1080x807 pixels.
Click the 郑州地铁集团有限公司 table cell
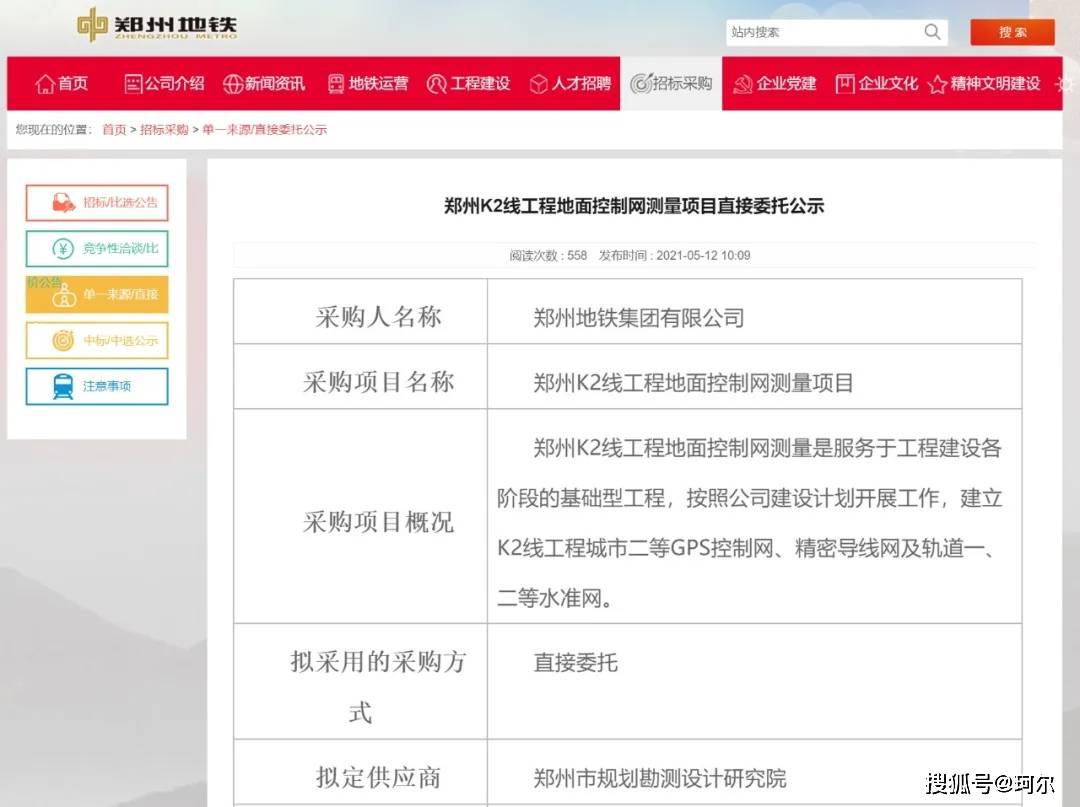[754, 311]
